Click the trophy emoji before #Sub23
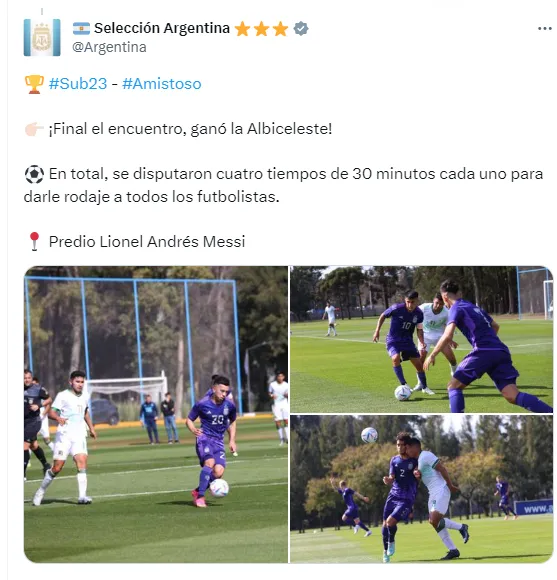557x580 pixels. tap(34, 84)
